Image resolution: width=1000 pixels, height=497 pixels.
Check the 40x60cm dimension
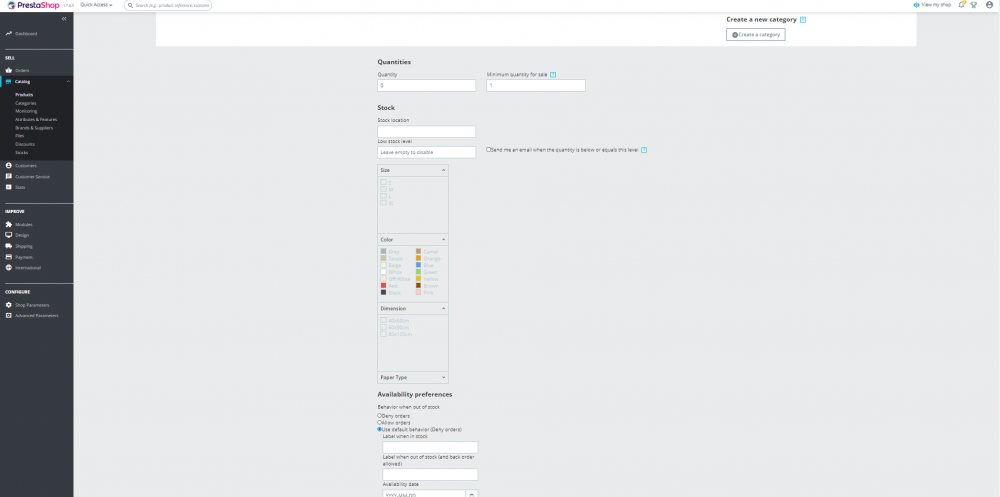click(x=383, y=320)
